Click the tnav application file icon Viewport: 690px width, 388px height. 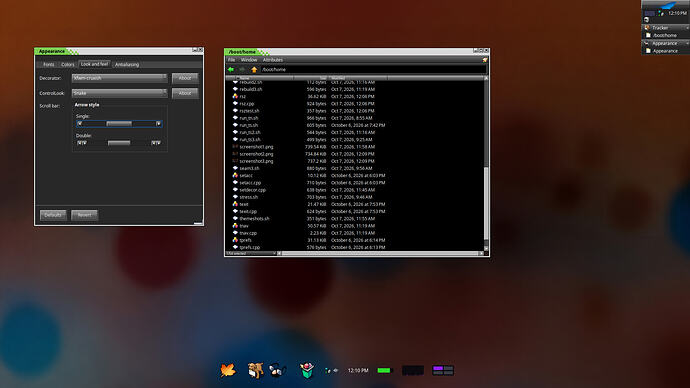[235, 226]
